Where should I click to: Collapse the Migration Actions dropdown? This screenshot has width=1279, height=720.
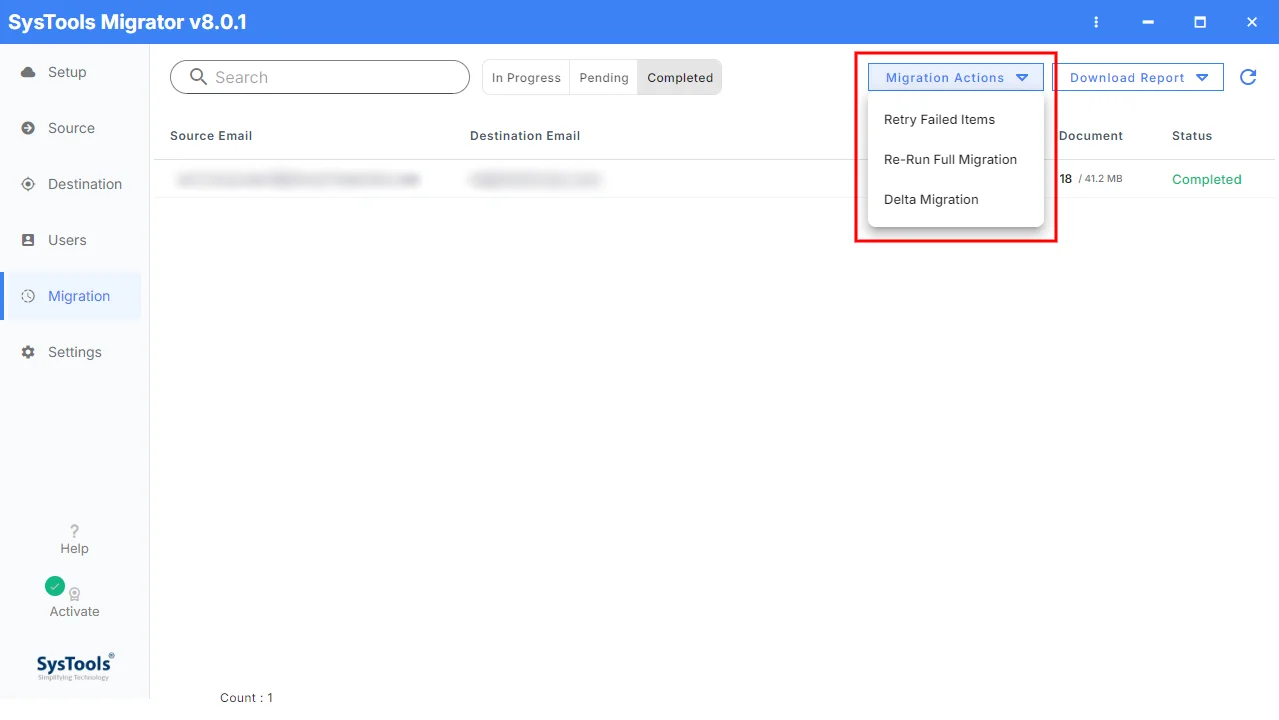pyautogui.click(x=956, y=77)
